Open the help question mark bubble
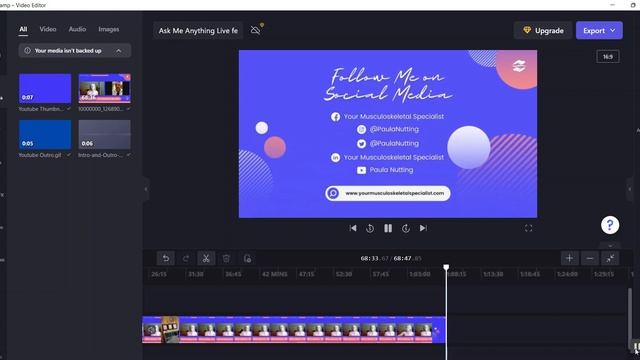640x360 pixels. coord(610,225)
